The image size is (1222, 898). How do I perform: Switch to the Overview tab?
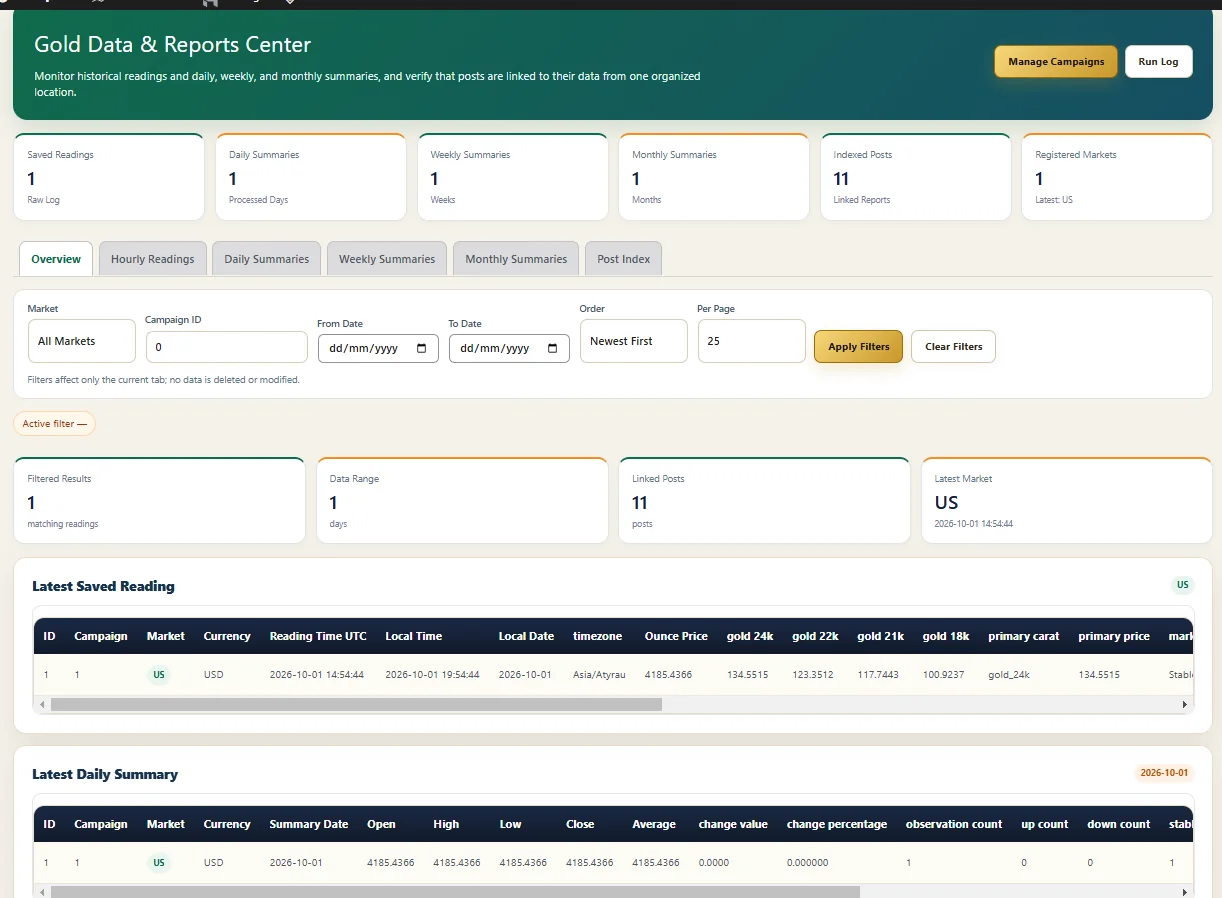click(x=56, y=259)
